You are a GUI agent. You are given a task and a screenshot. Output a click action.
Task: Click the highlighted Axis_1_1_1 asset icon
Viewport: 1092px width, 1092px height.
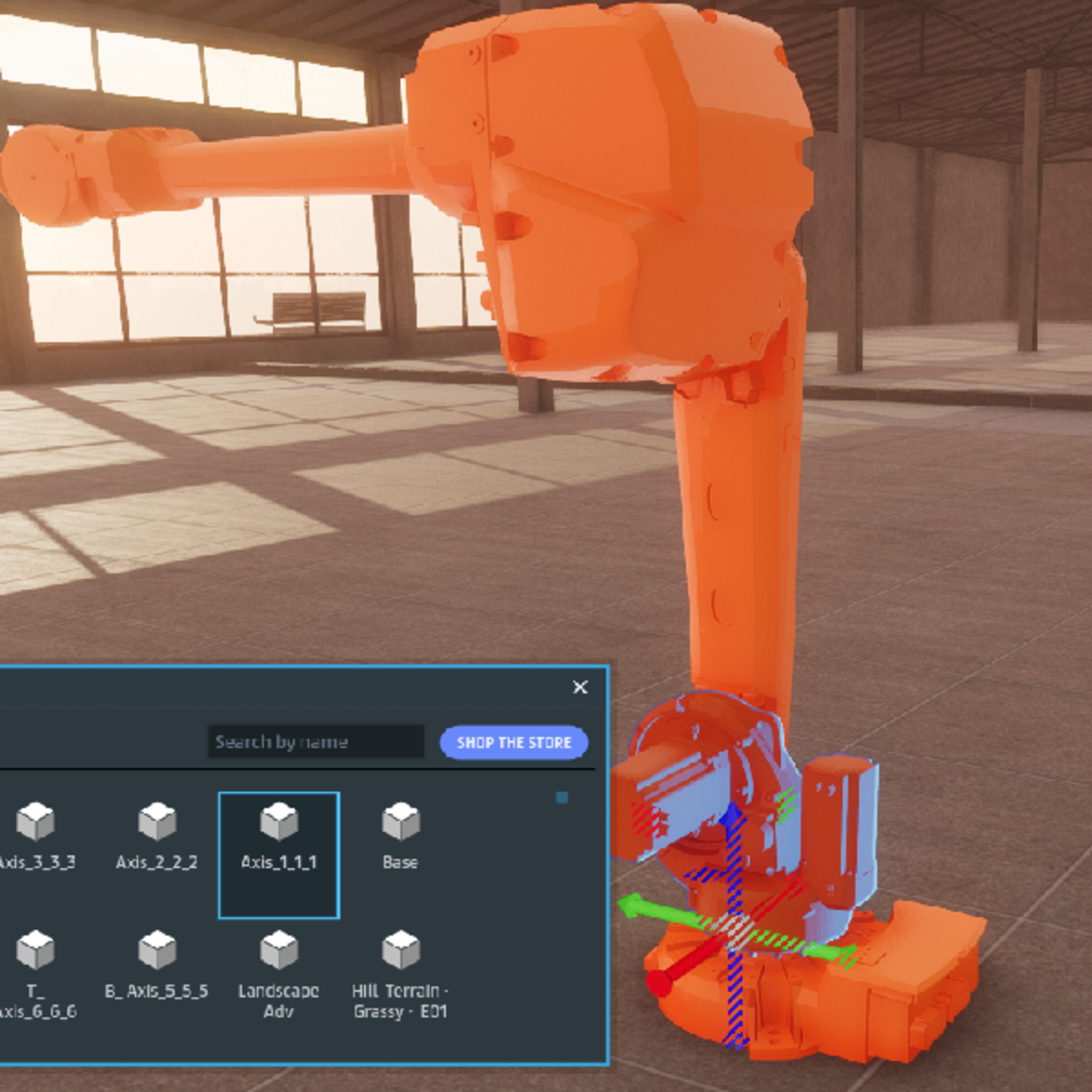pyautogui.click(x=278, y=822)
